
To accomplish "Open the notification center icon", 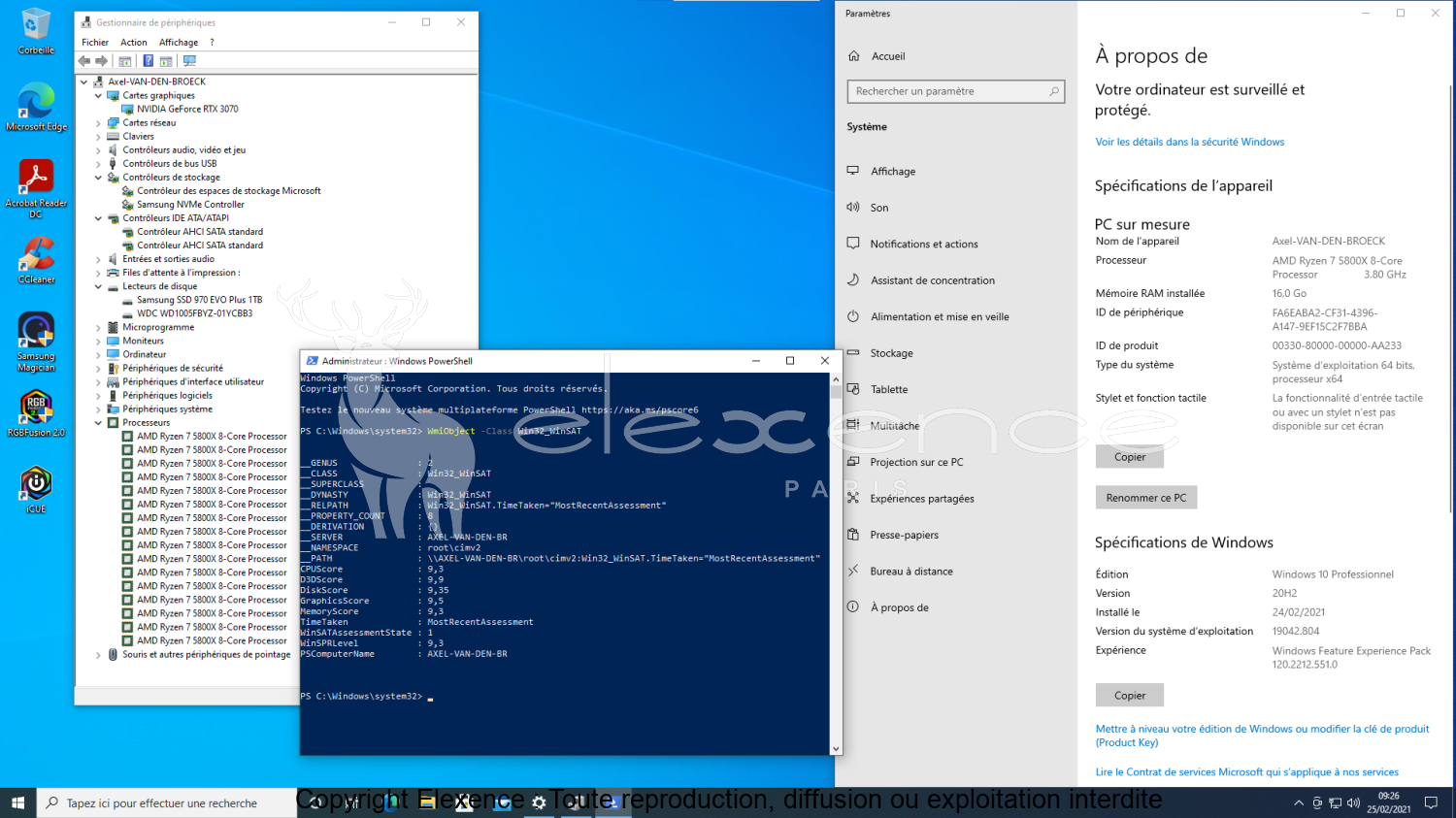I will [1431, 802].
